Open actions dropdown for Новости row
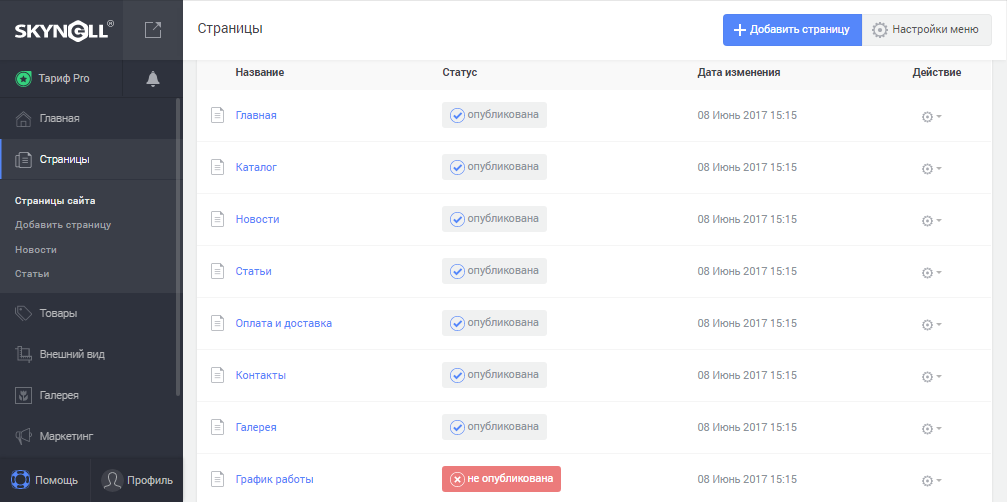 pyautogui.click(x=930, y=220)
